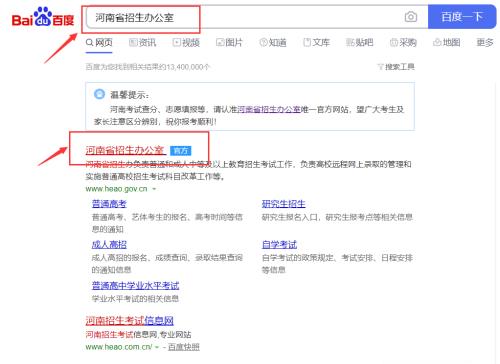Click snippet text 河南招生考试信息网,专业网站

coord(138,334)
